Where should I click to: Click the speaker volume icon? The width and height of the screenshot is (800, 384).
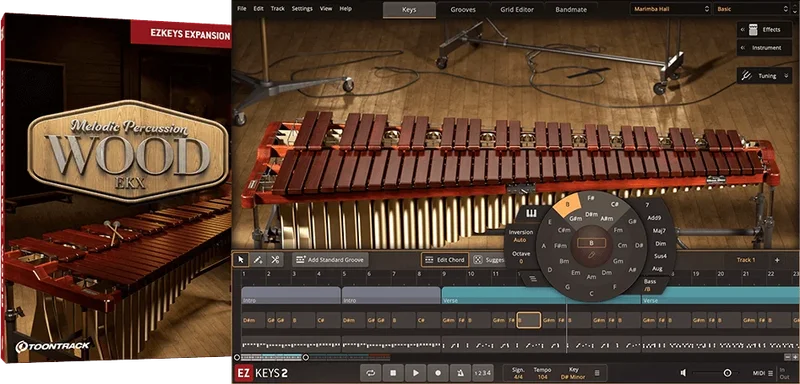point(683,373)
